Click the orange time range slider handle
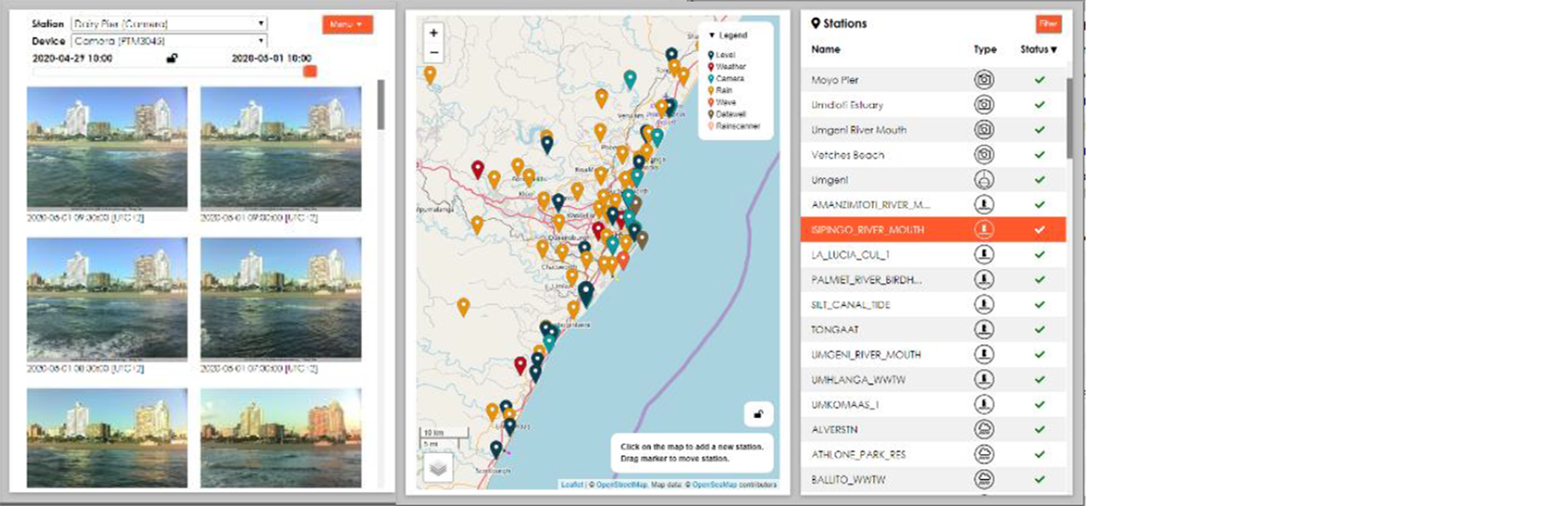The image size is (1568, 506). pyautogui.click(x=310, y=71)
